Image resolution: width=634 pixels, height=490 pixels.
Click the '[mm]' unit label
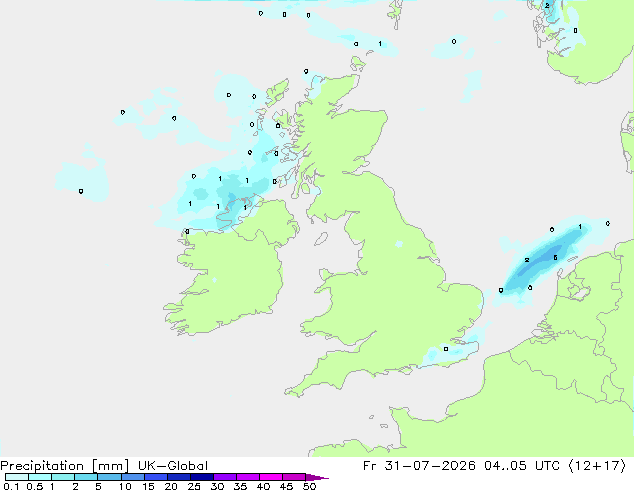pyautogui.click(x=110, y=466)
